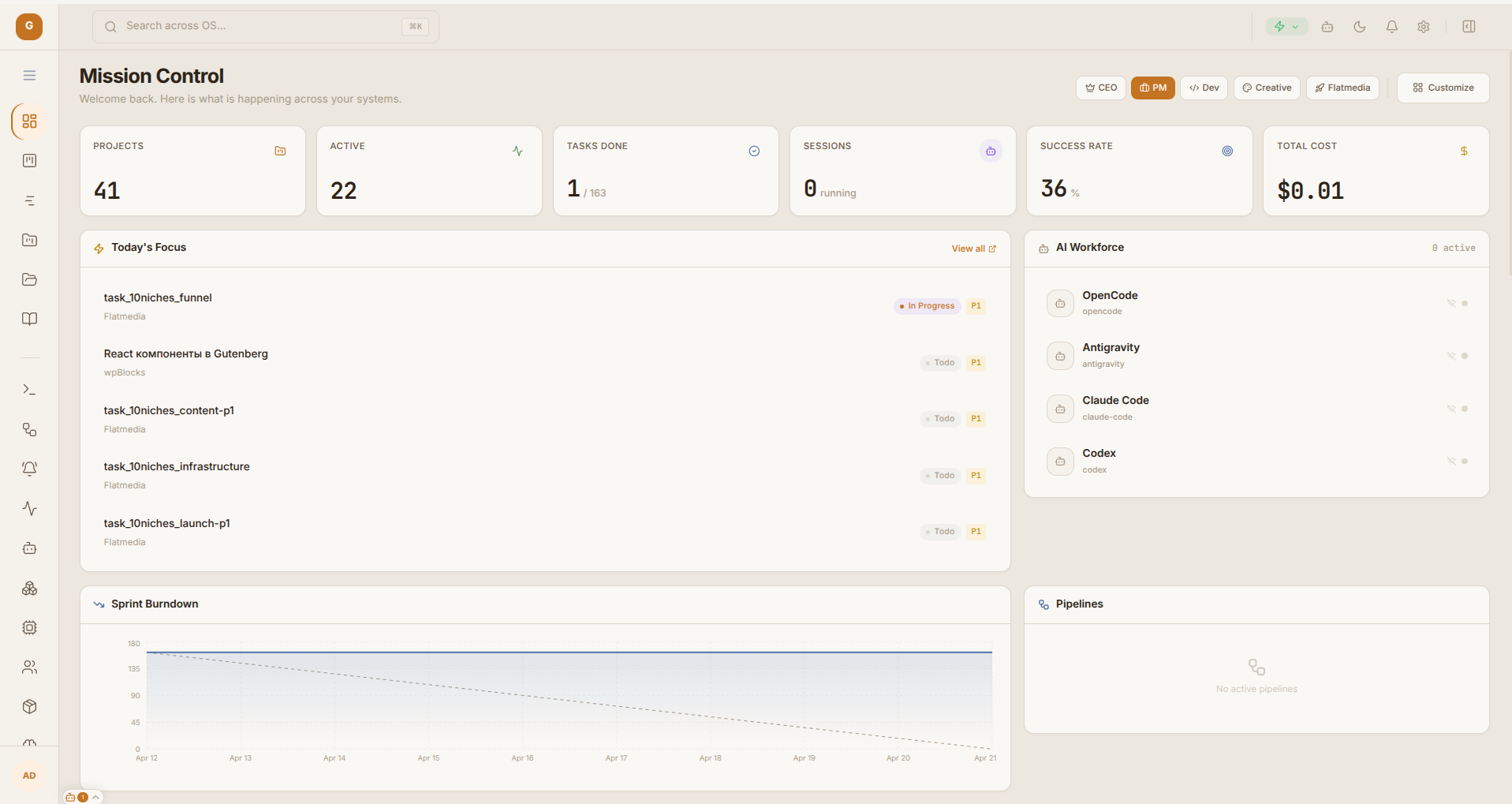Switch to the Dev view tab
Screen dimensions: 1512x804
tap(1204, 88)
